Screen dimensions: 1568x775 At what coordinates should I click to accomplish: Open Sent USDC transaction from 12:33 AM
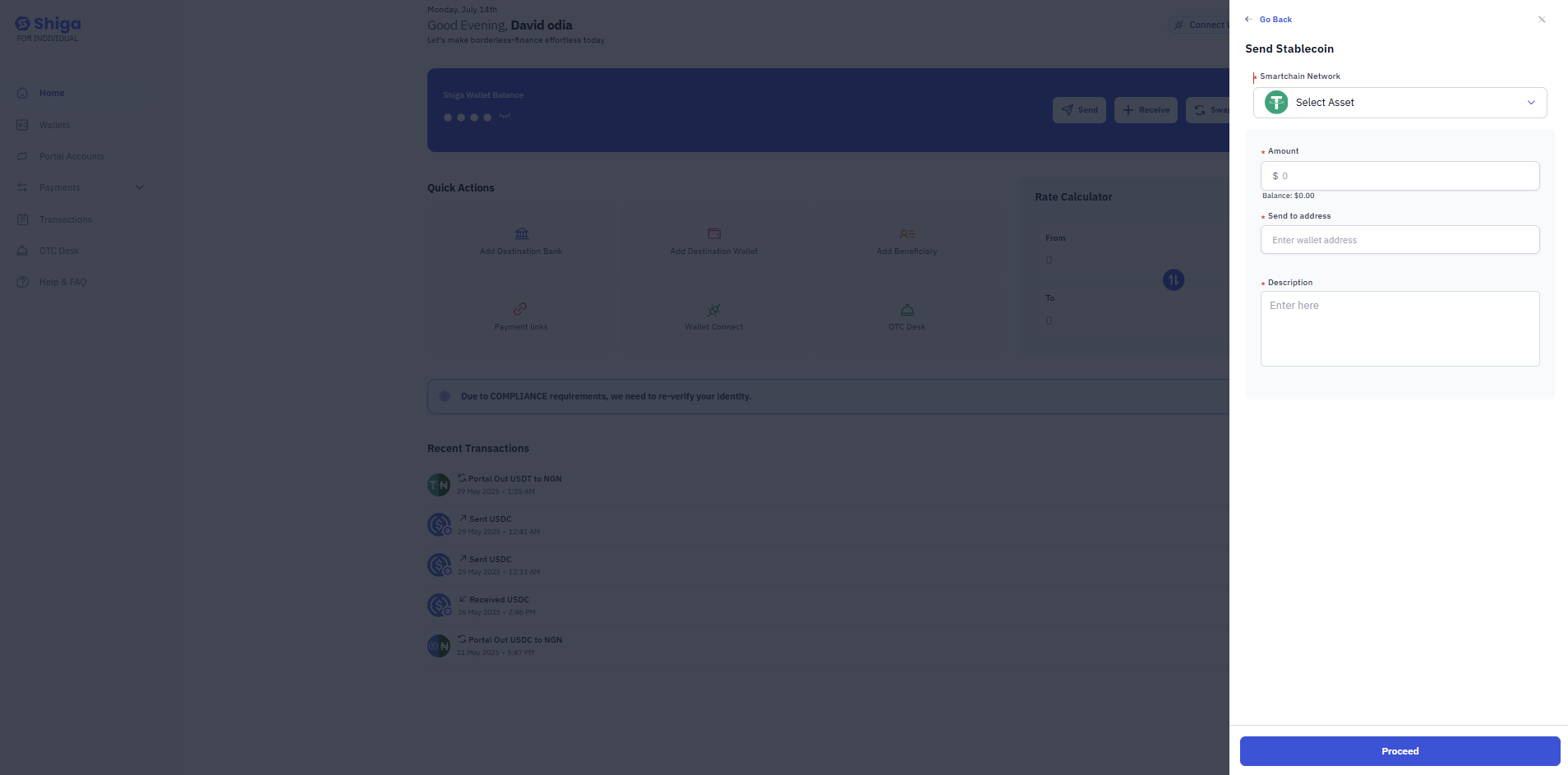828,565
